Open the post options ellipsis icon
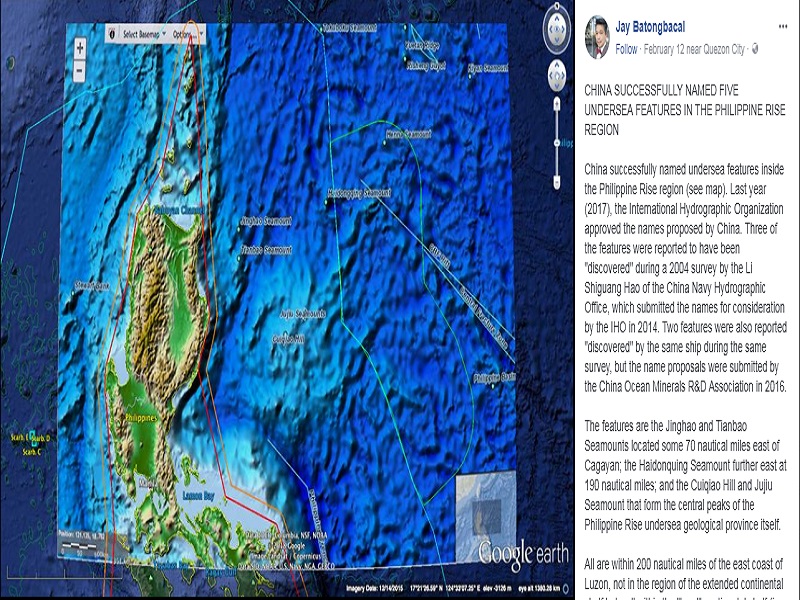Image resolution: width=800 pixels, height=600 pixels. [x=785, y=24]
